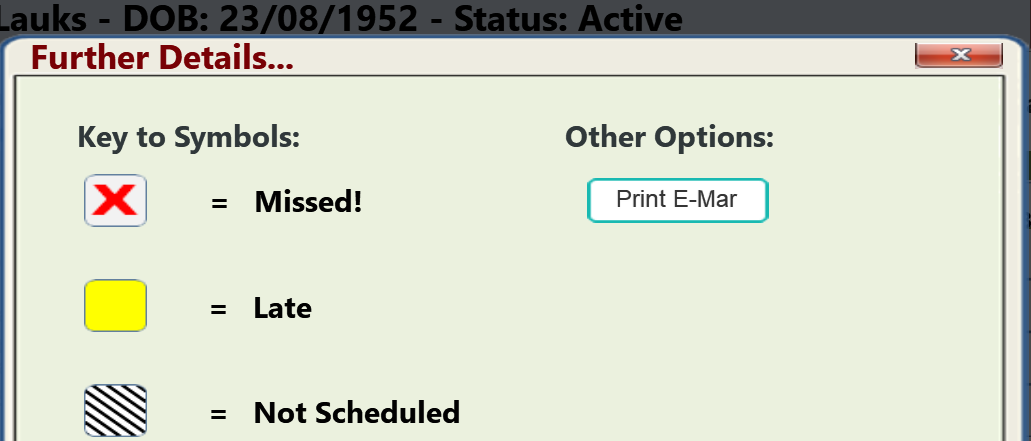Click the dark header bar right of Active
Image resolution: width=1031 pixels, height=441 pixels.
[855, 16]
